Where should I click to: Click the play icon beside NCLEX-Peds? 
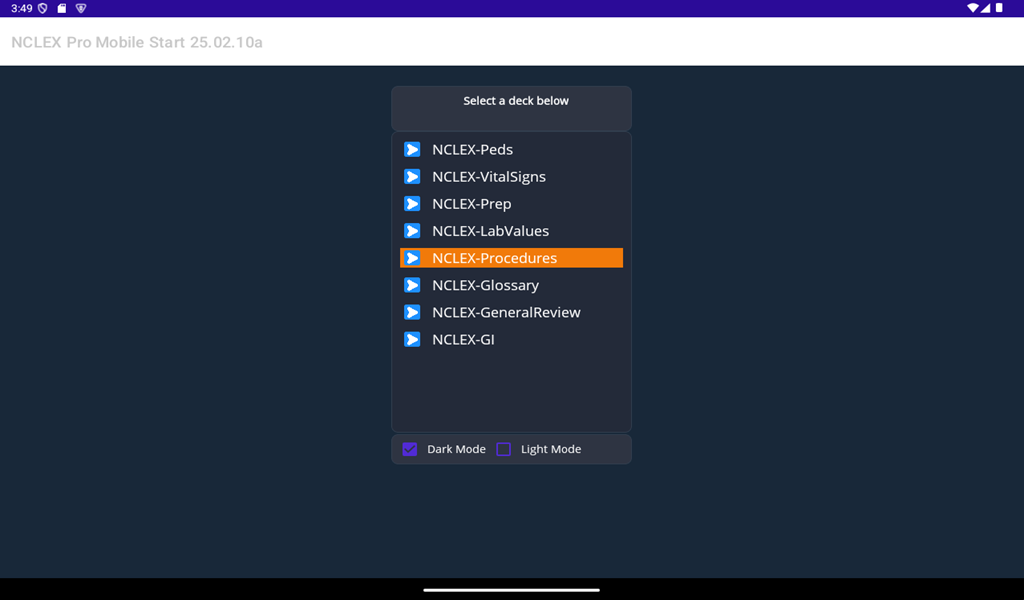pyautogui.click(x=412, y=150)
